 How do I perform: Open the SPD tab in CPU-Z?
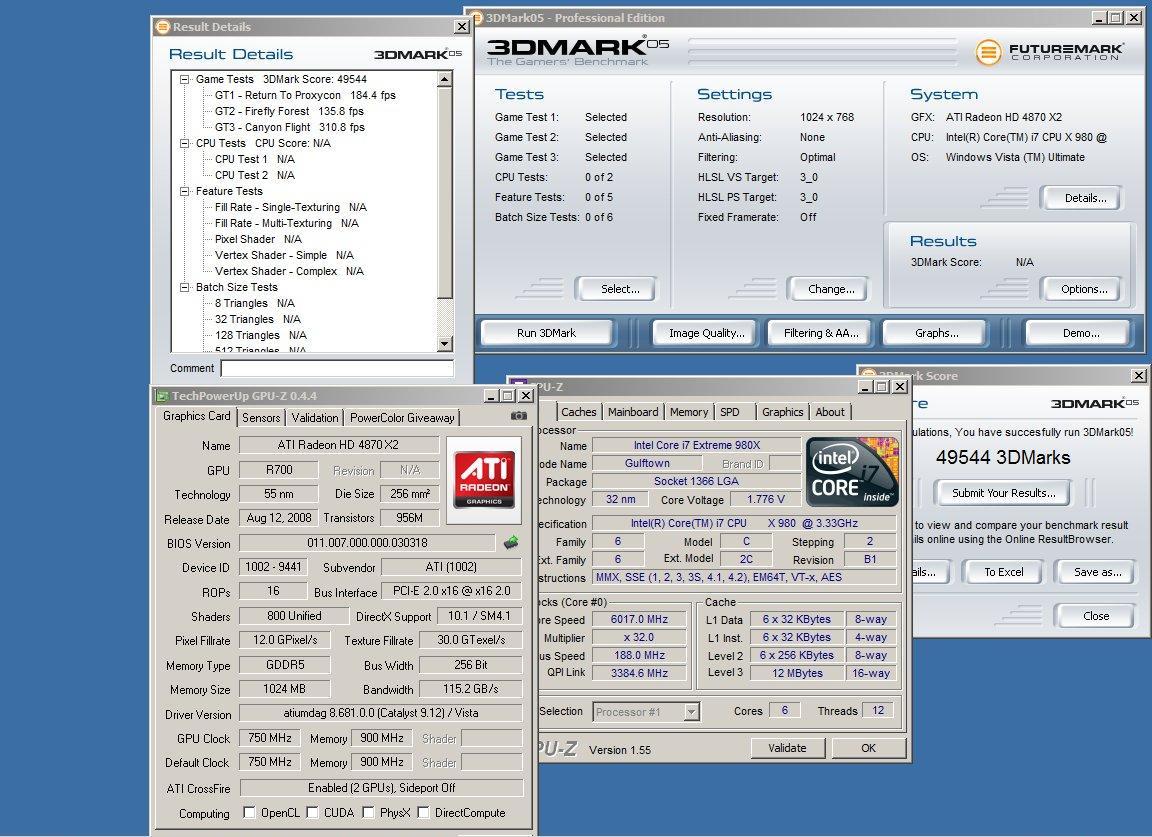point(730,412)
